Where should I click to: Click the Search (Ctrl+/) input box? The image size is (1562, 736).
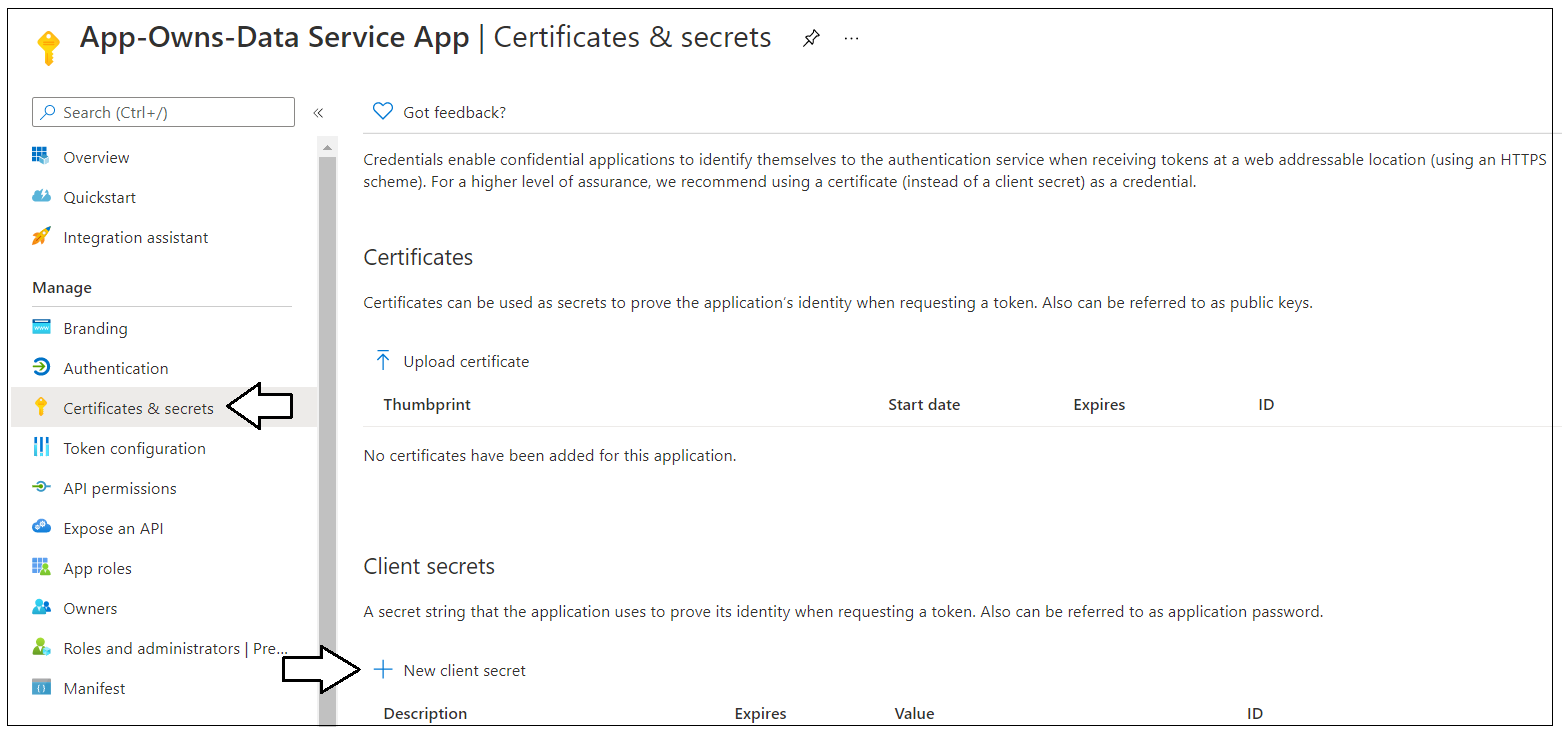[x=163, y=112]
